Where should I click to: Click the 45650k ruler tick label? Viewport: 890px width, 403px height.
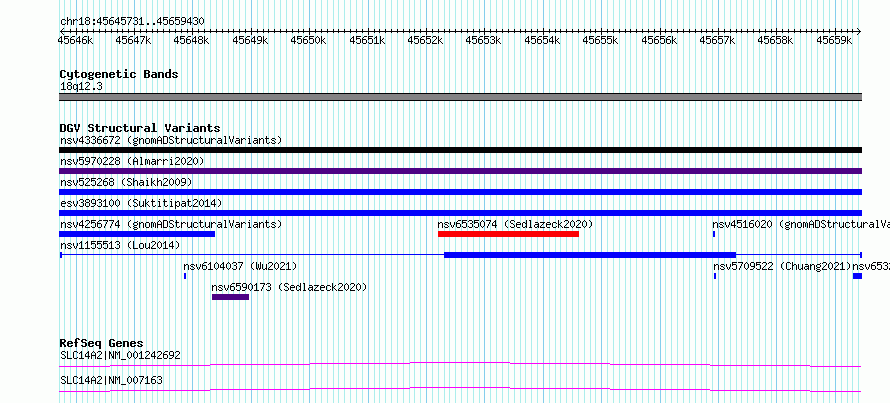pyautogui.click(x=308, y=40)
